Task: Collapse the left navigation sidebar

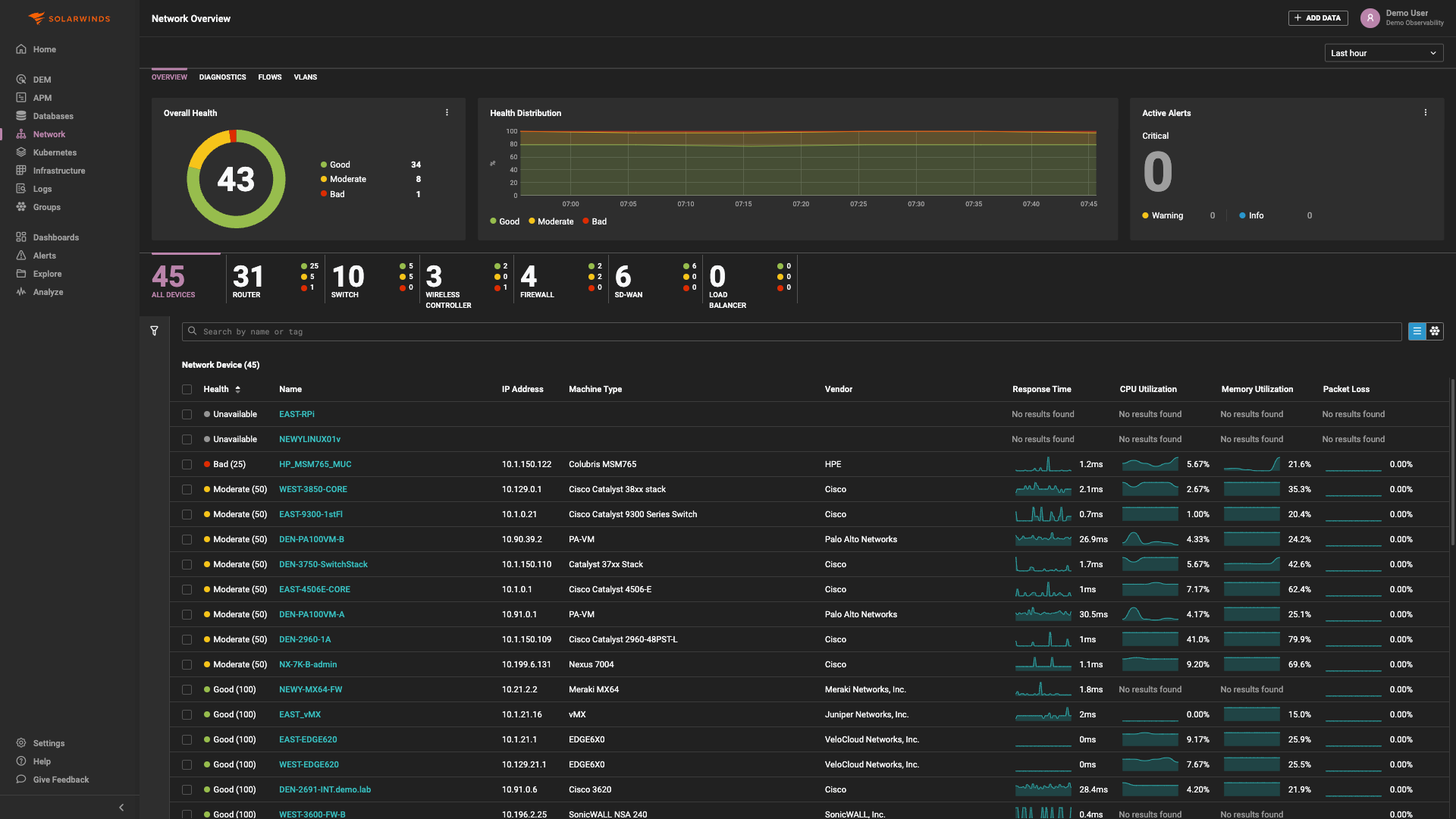Action: coord(121,807)
